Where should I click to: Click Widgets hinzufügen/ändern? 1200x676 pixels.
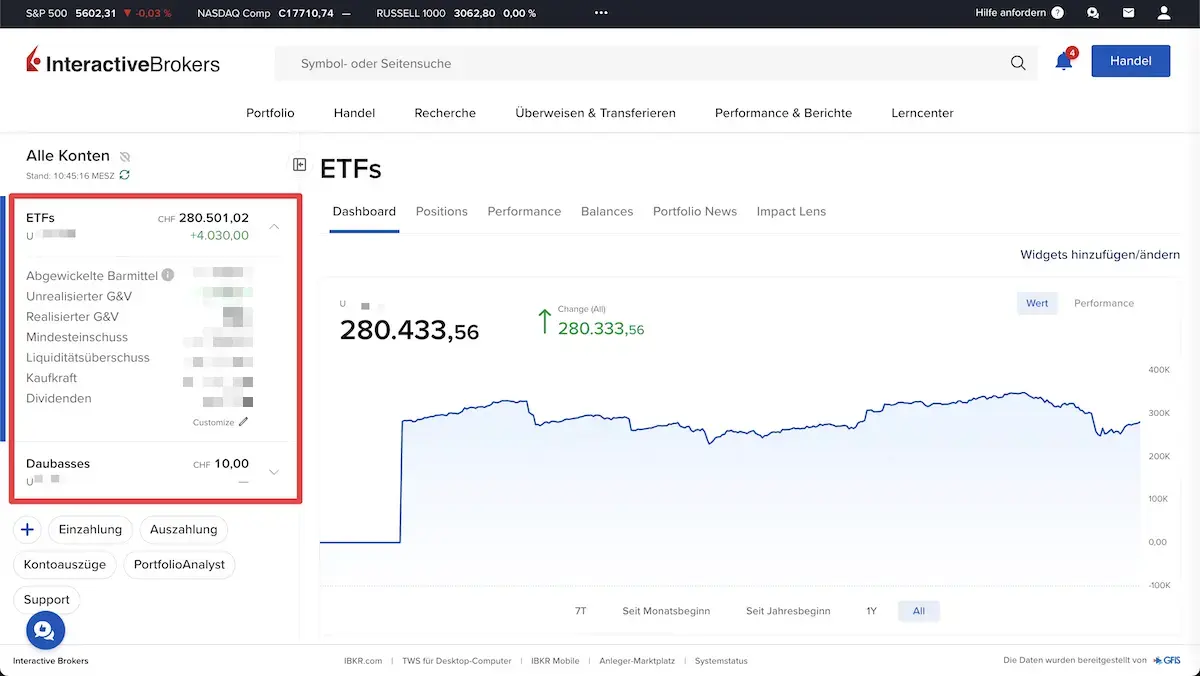tap(1100, 255)
